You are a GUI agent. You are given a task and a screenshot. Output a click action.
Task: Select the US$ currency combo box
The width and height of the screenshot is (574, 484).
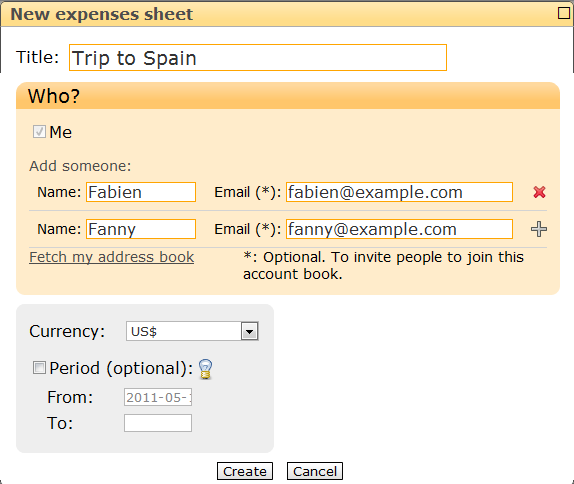(x=192, y=331)
